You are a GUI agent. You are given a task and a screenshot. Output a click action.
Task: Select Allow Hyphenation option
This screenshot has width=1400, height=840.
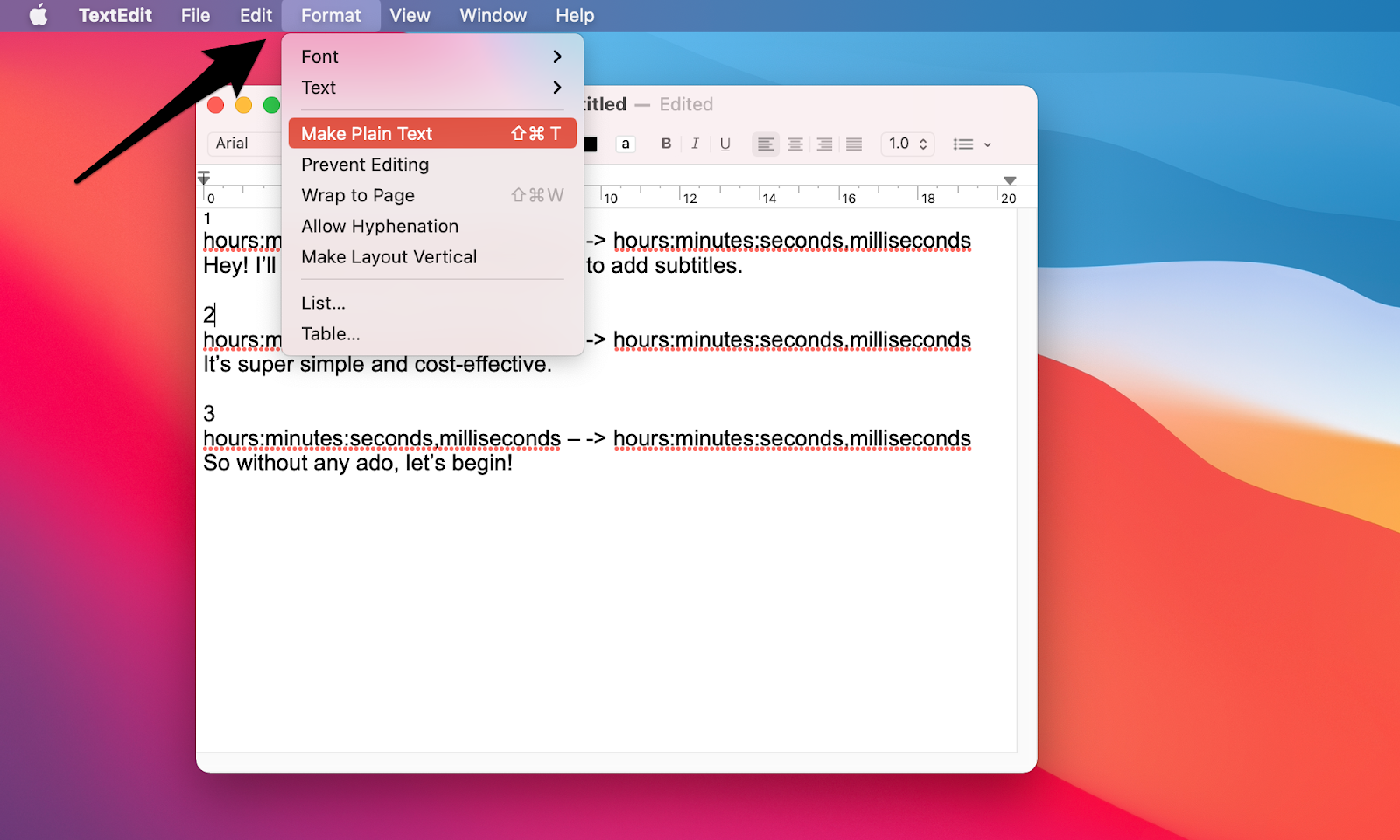[x=432, y=226]
